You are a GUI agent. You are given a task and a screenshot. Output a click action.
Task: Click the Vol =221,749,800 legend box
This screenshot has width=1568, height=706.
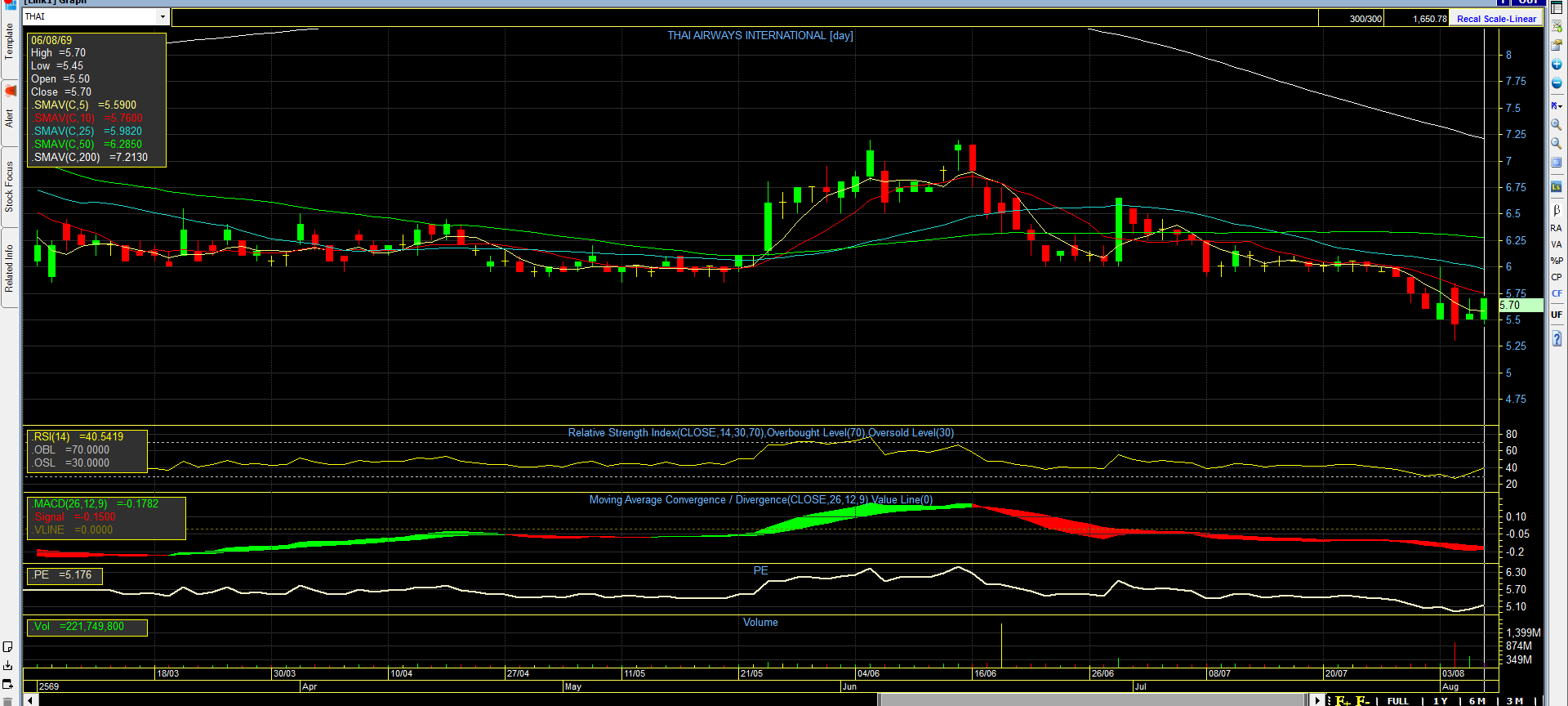87,627
